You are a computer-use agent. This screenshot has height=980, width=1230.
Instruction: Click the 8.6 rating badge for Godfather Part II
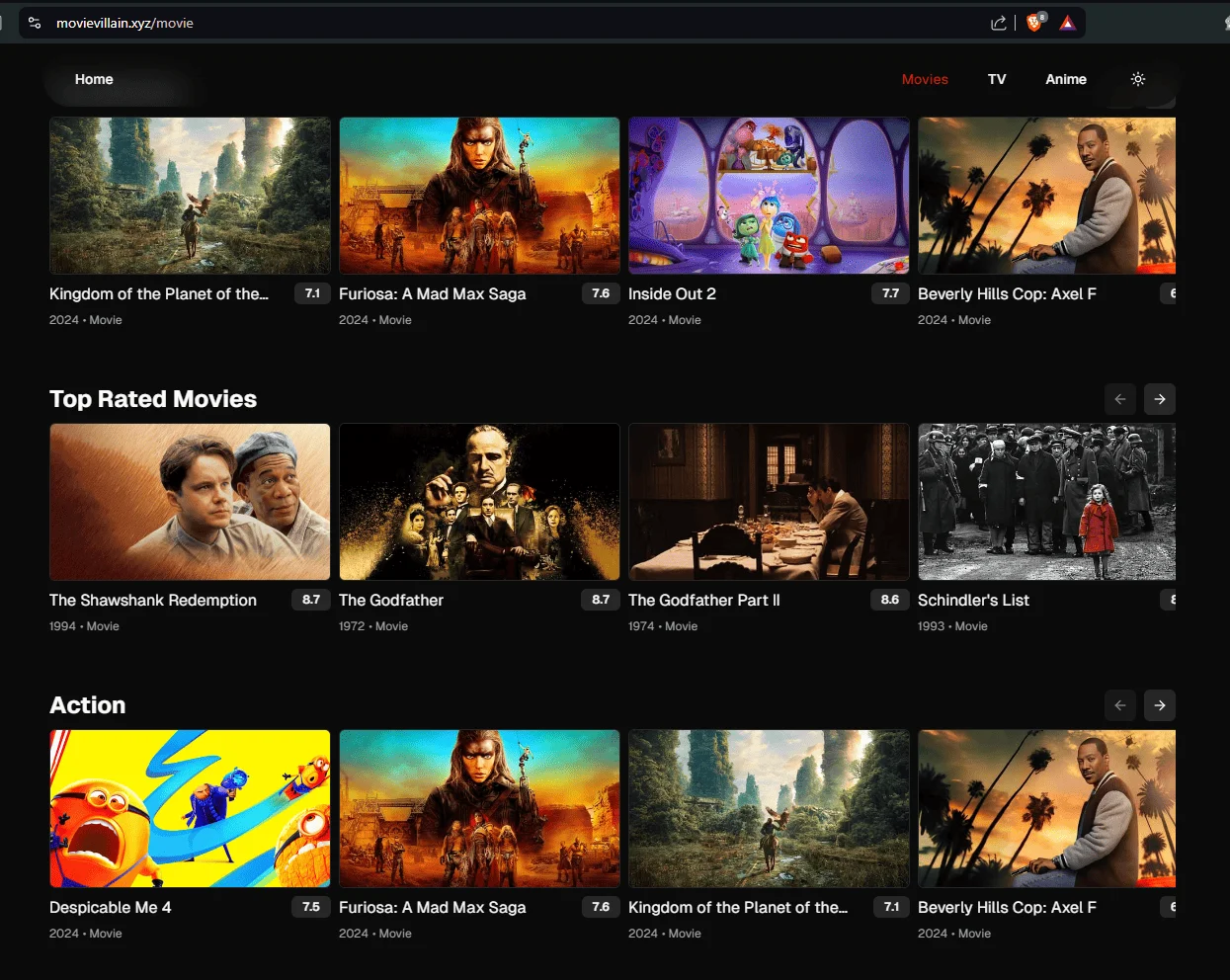tap(890, 600)
